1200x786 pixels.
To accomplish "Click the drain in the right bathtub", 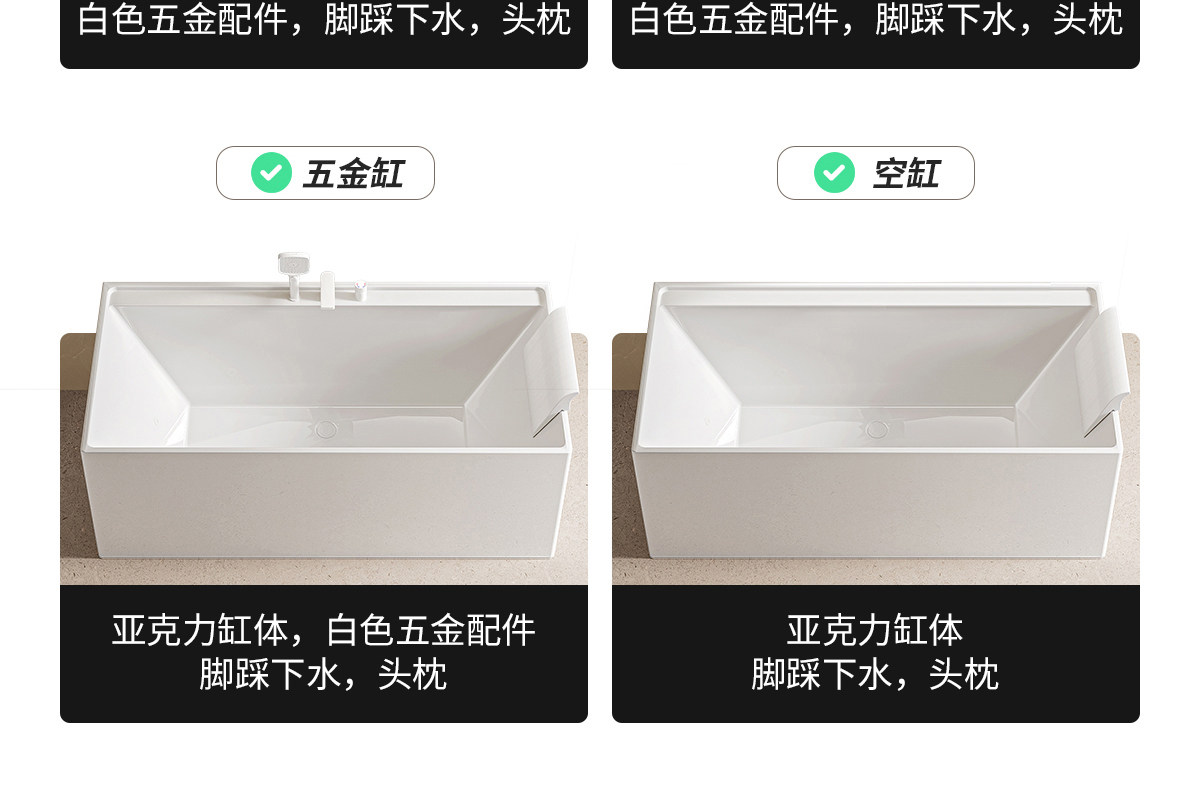I will tap(877, 429).
